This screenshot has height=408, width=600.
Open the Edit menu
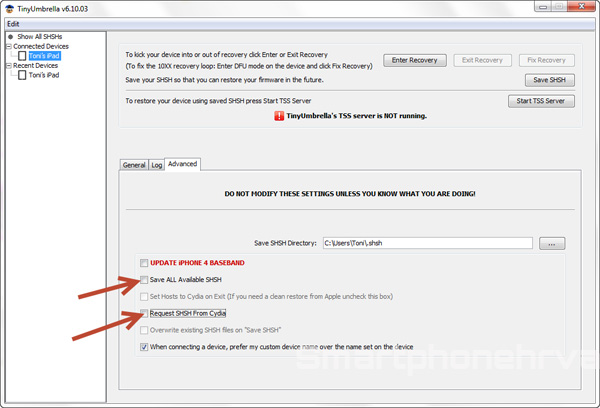tap(13, 23)
